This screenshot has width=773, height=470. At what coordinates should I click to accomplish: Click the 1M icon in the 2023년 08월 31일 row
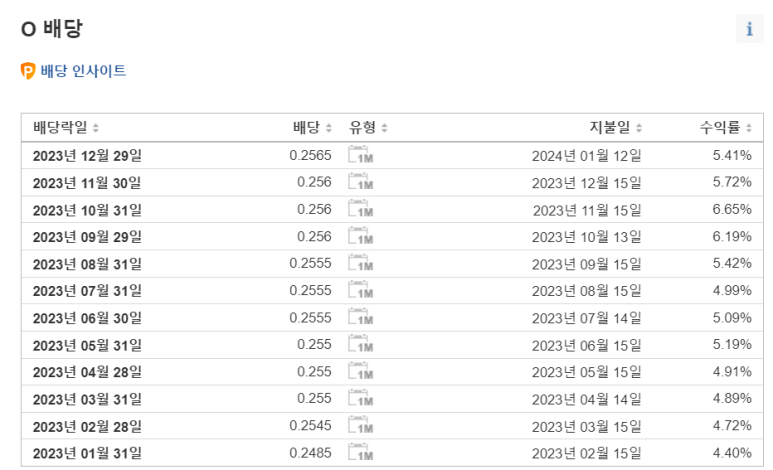tap(360, 263)
